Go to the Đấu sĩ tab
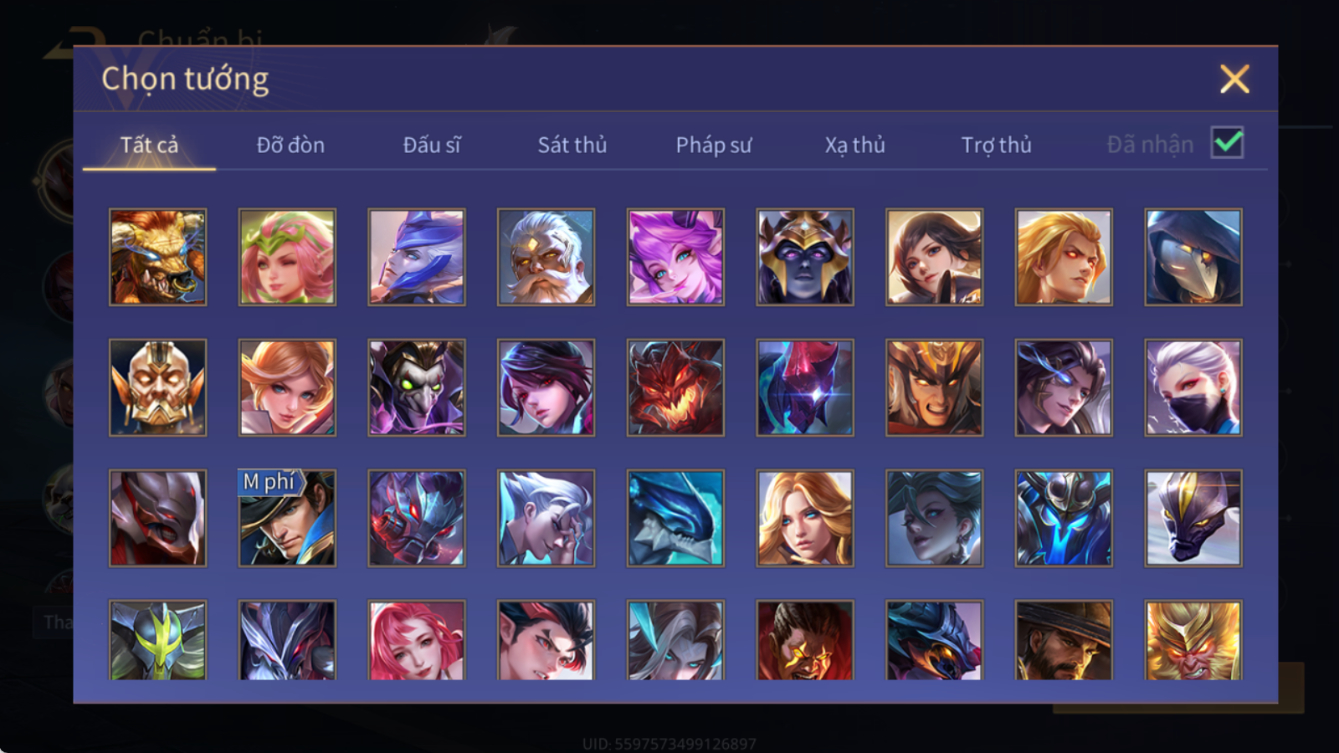The height and width of the screenshot is (753, 1339). [x=432, y=145]
